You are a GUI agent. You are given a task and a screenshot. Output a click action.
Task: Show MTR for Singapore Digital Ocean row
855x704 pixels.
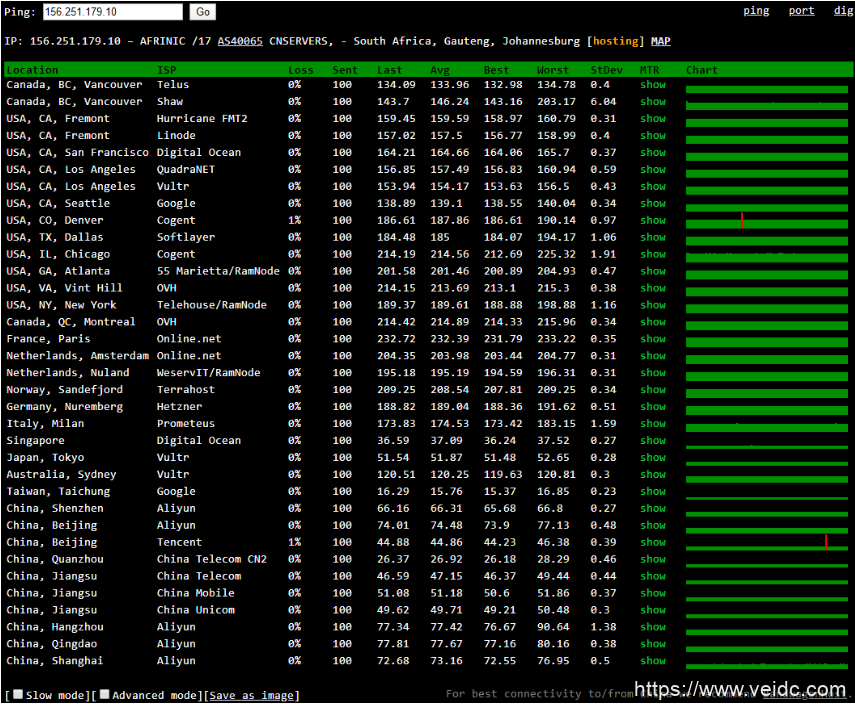pyautogui.click(x=653, y=440)
